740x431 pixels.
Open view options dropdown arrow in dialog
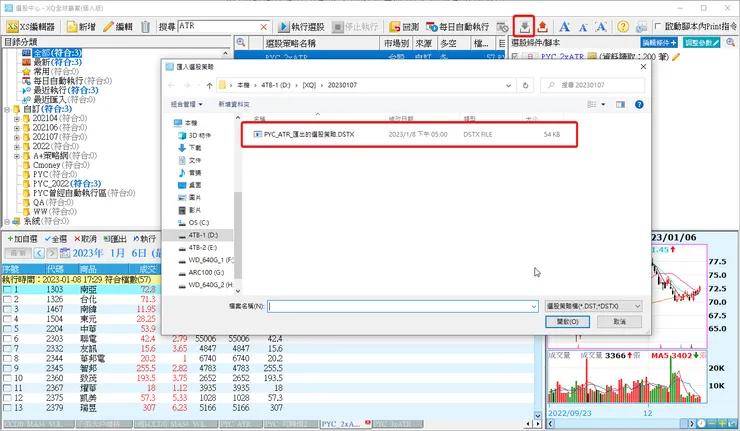click(603, 104)
